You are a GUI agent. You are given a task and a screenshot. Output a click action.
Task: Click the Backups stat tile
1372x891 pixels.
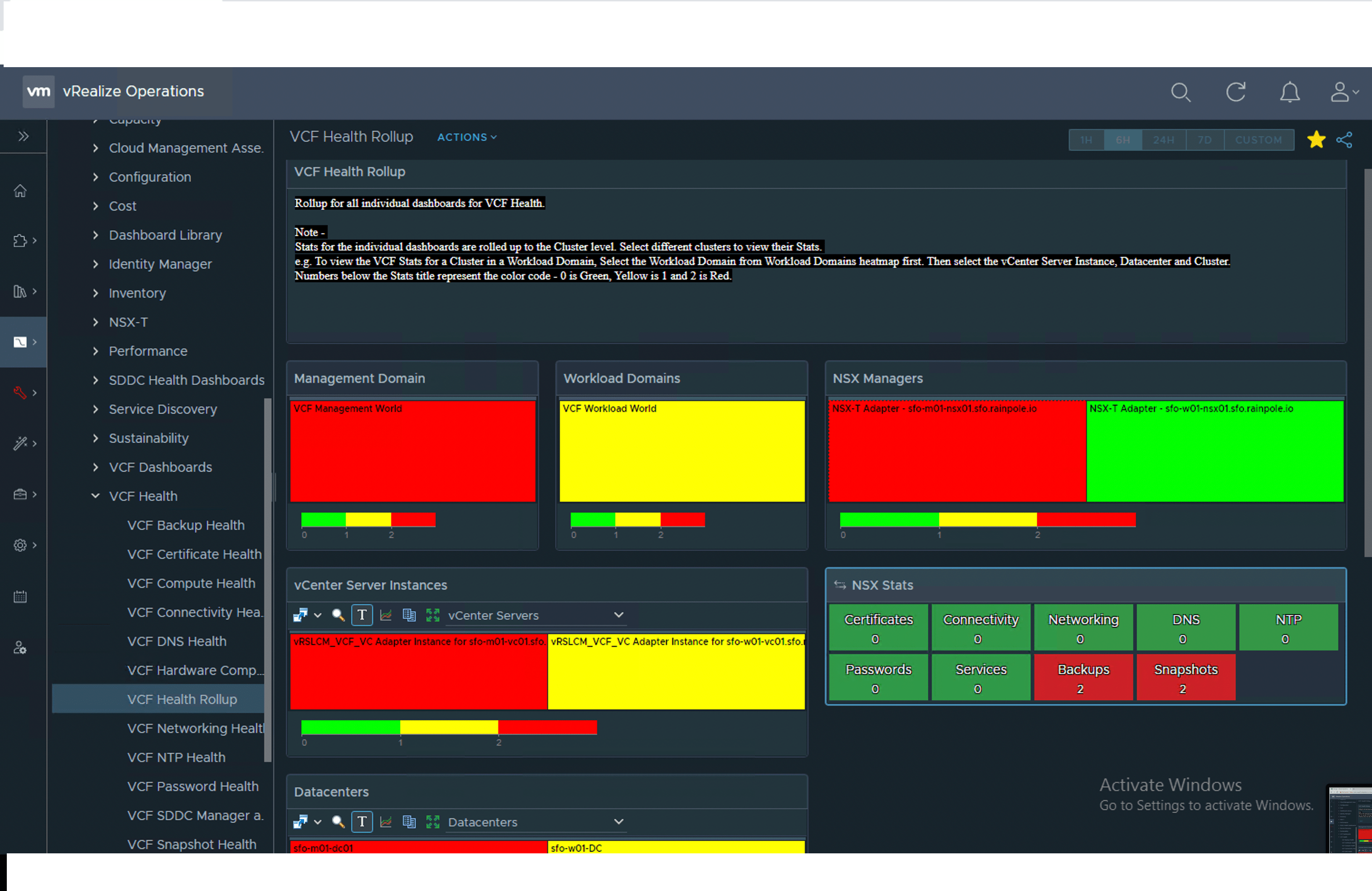(x=1083, y=677)
